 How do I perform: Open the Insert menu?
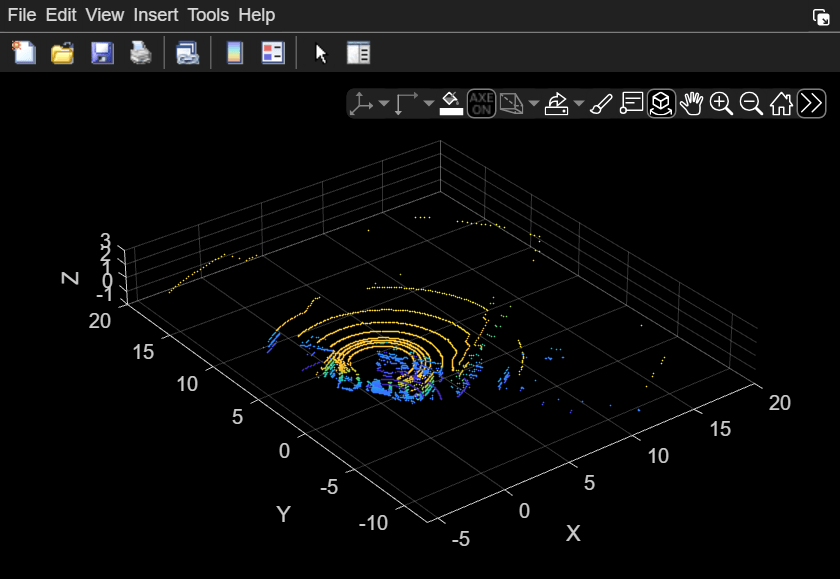click(x=155, y=15)
